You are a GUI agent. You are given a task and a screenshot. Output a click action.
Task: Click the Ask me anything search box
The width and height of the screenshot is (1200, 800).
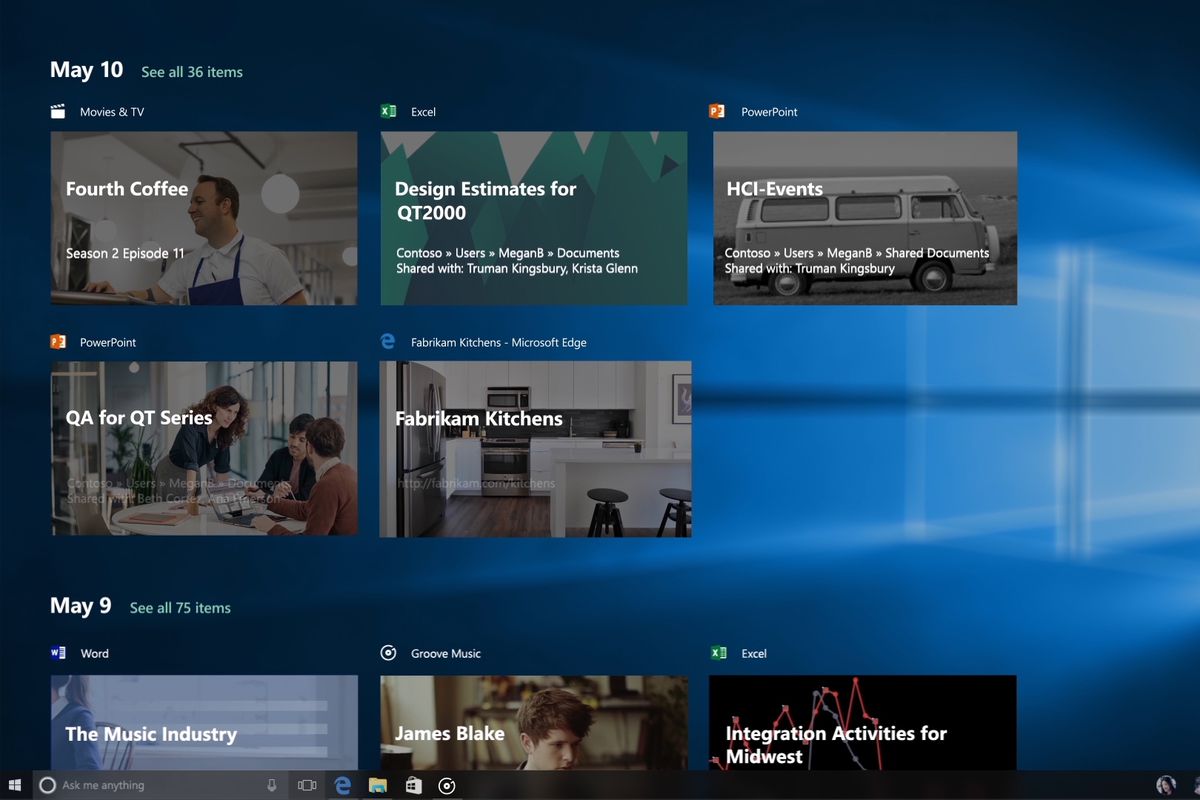(150, 786)
